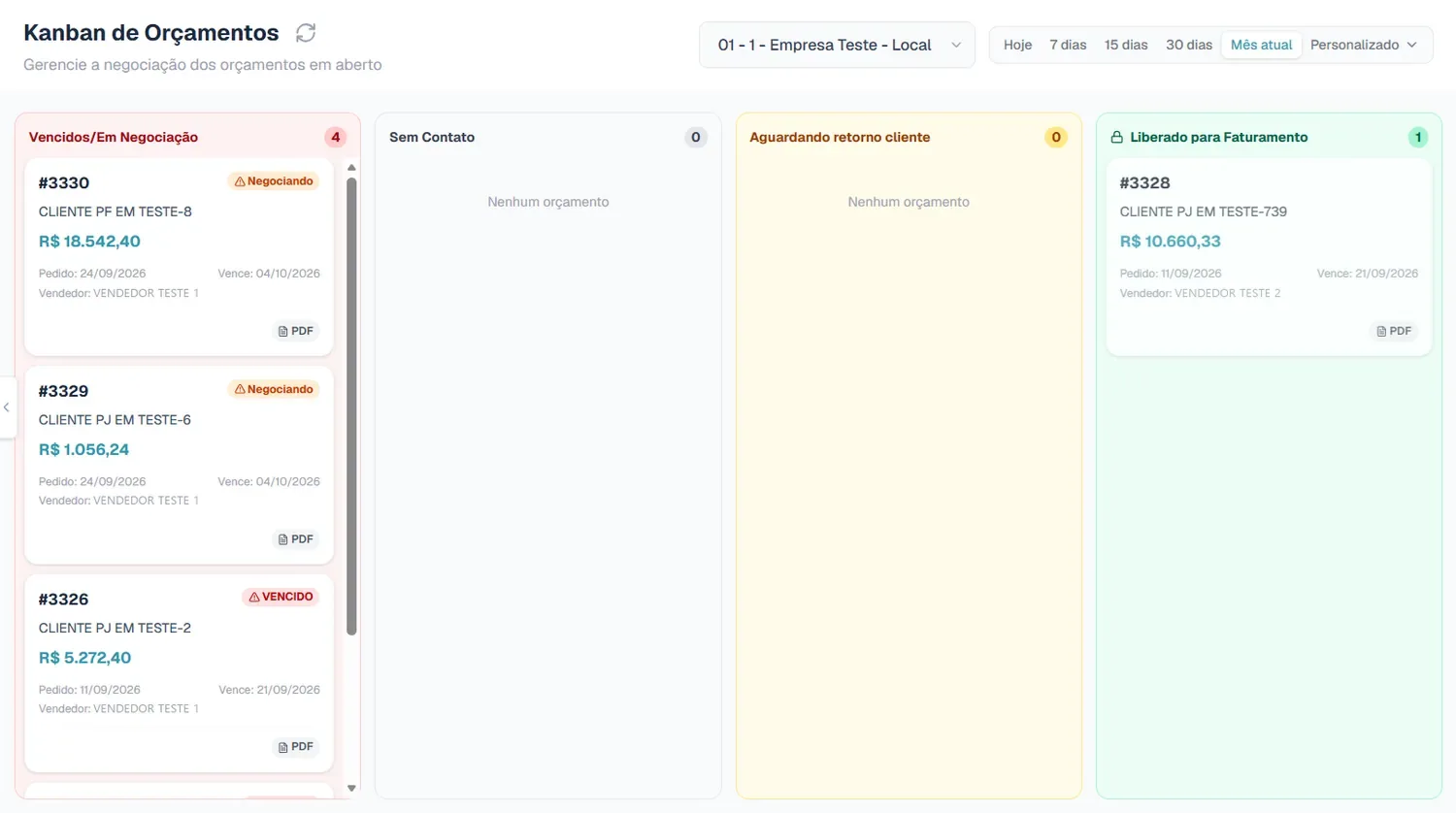This screenshot has width=1456, height=813.
Task: Select the 15 dias period filter
Action: pyautogui.click(x=1126, y=45)
